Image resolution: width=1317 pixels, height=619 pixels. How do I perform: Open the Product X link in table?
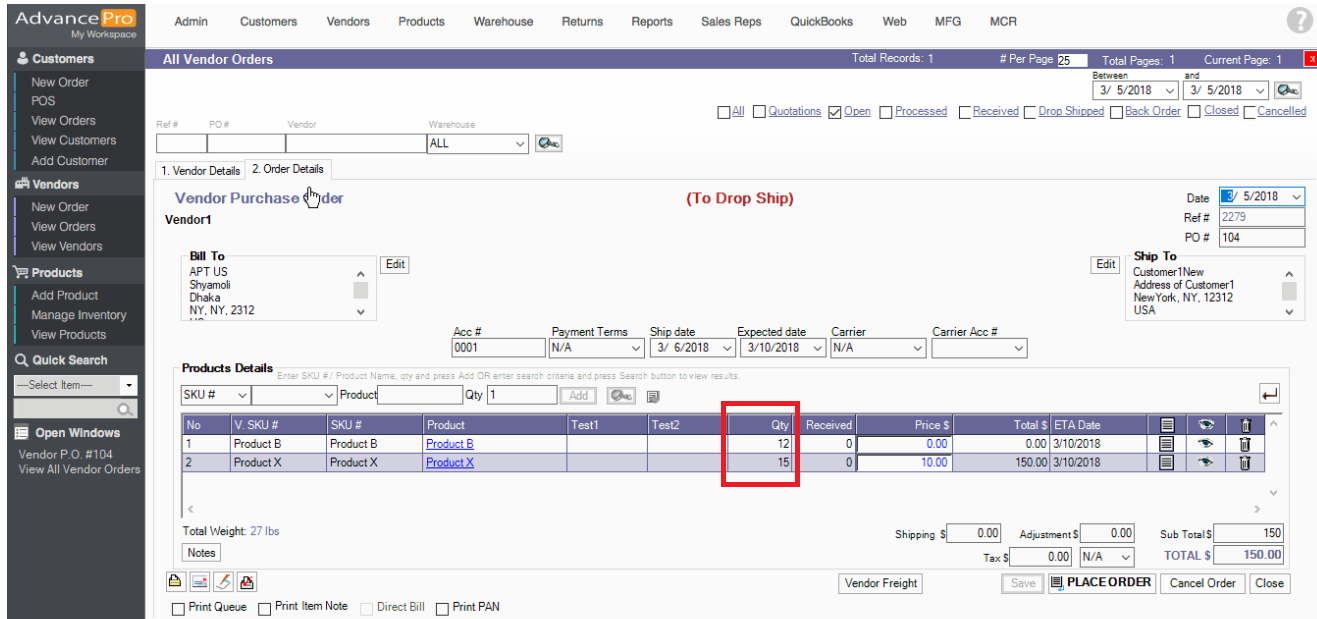click(449, 463)
